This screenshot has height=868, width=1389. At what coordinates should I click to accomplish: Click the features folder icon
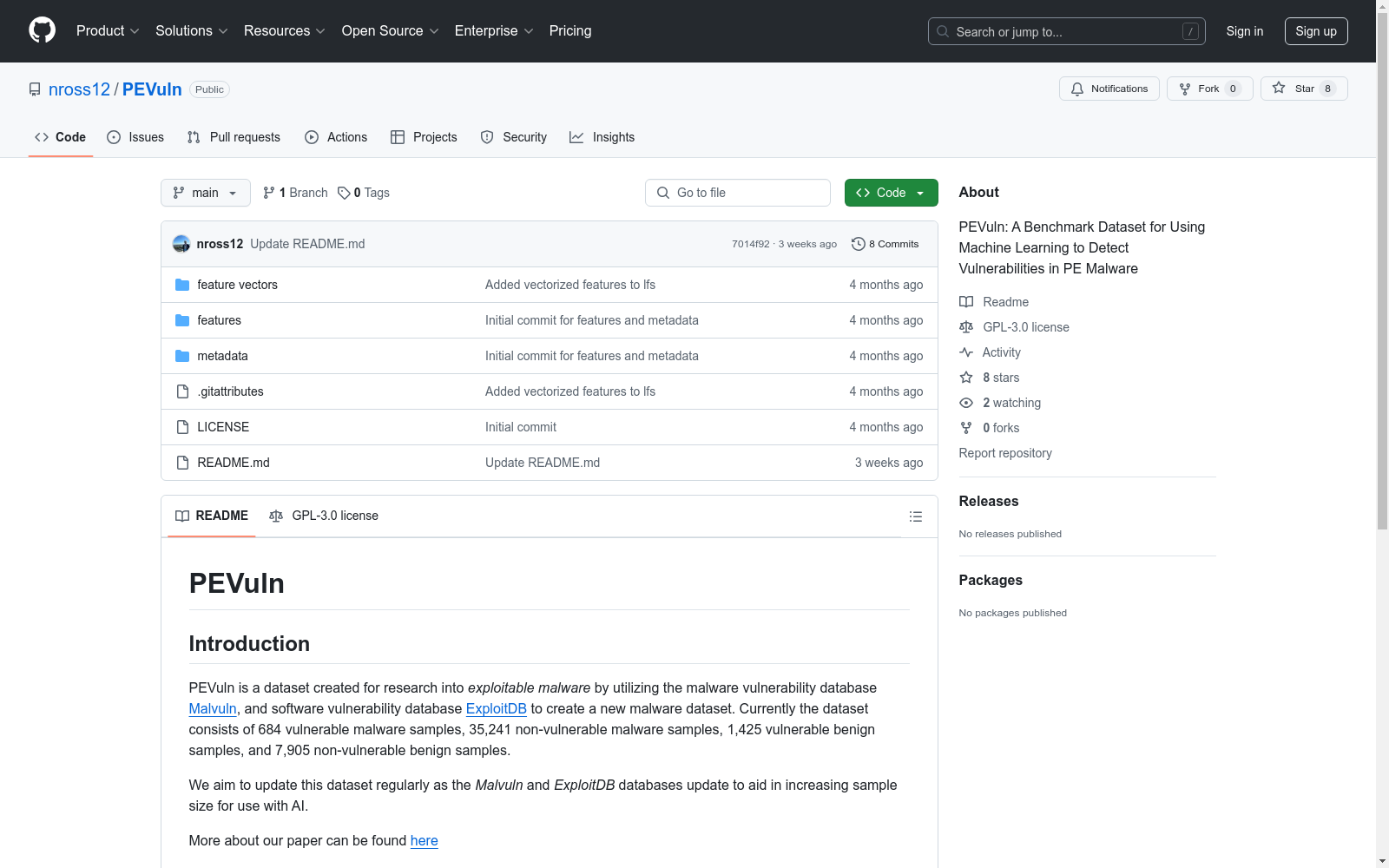point(182,320)
